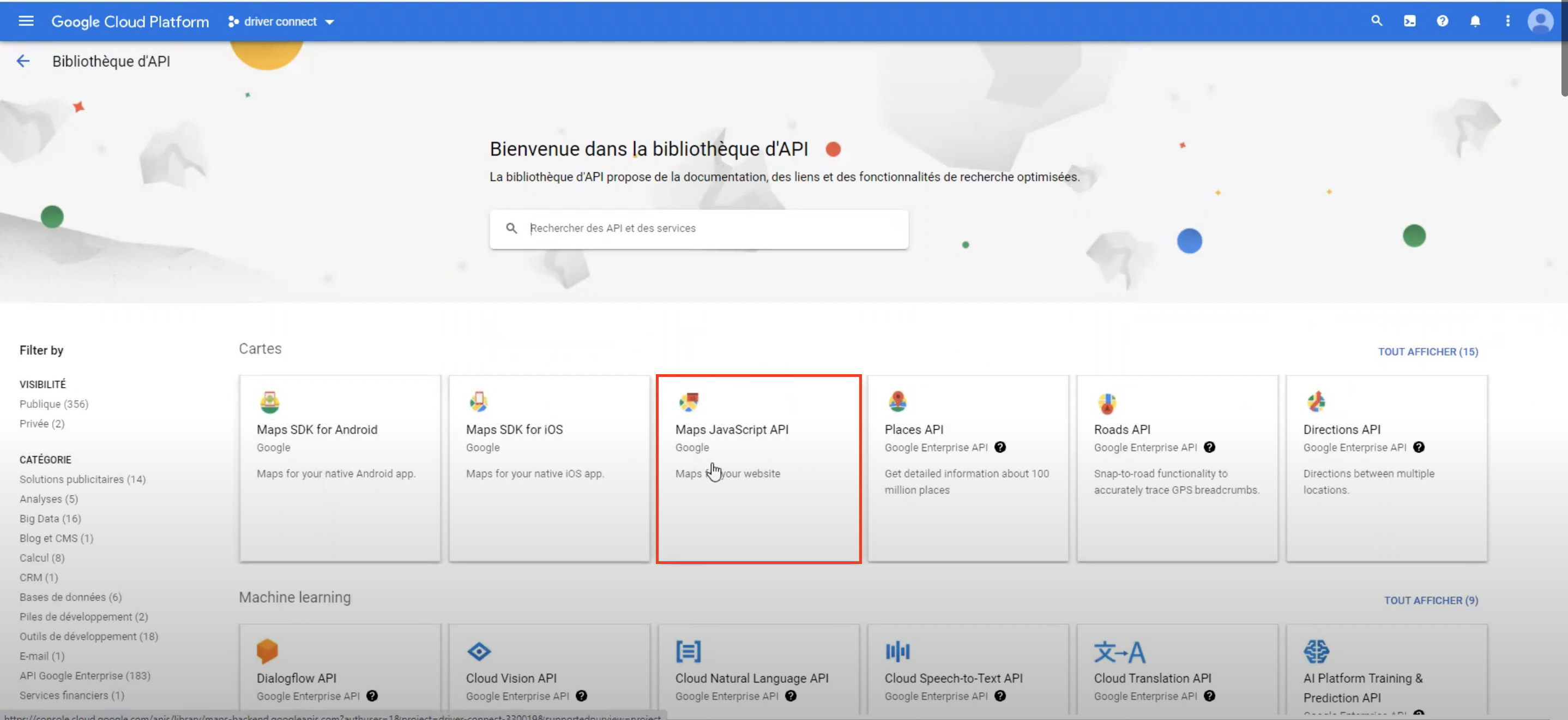Click the Google Cloud Platform logo text
The width and height of the screenshot is (1568, 720).
click(130, 22)
